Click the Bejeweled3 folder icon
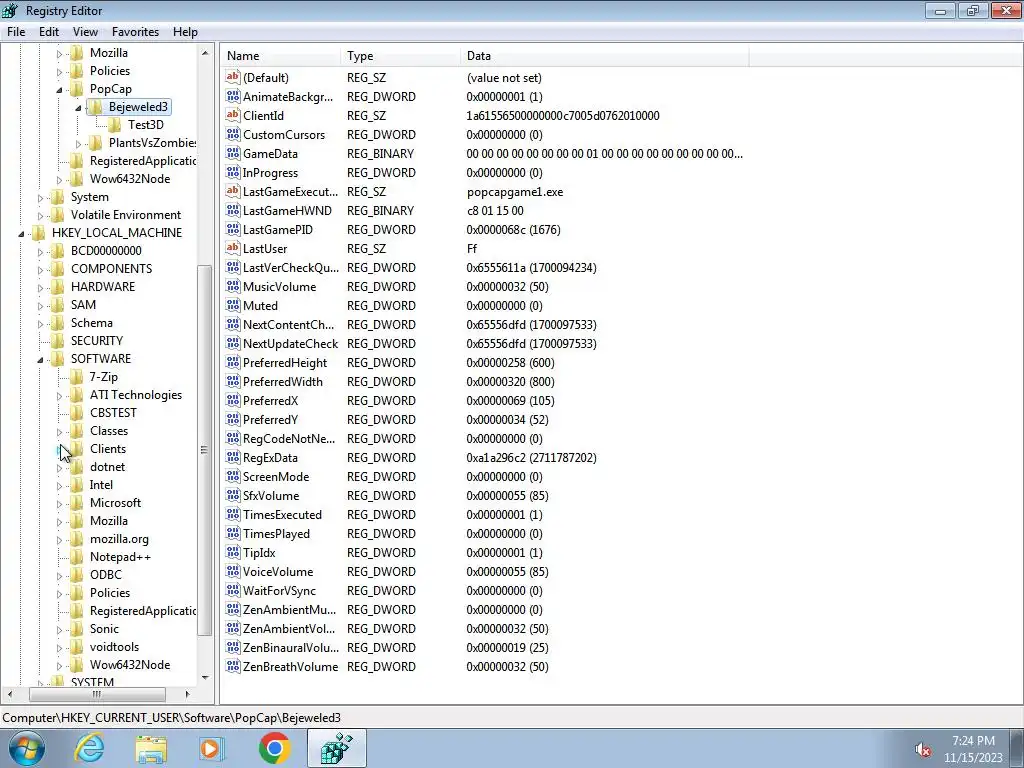The width and height of the screenshot is (1024, 768). 95,106
